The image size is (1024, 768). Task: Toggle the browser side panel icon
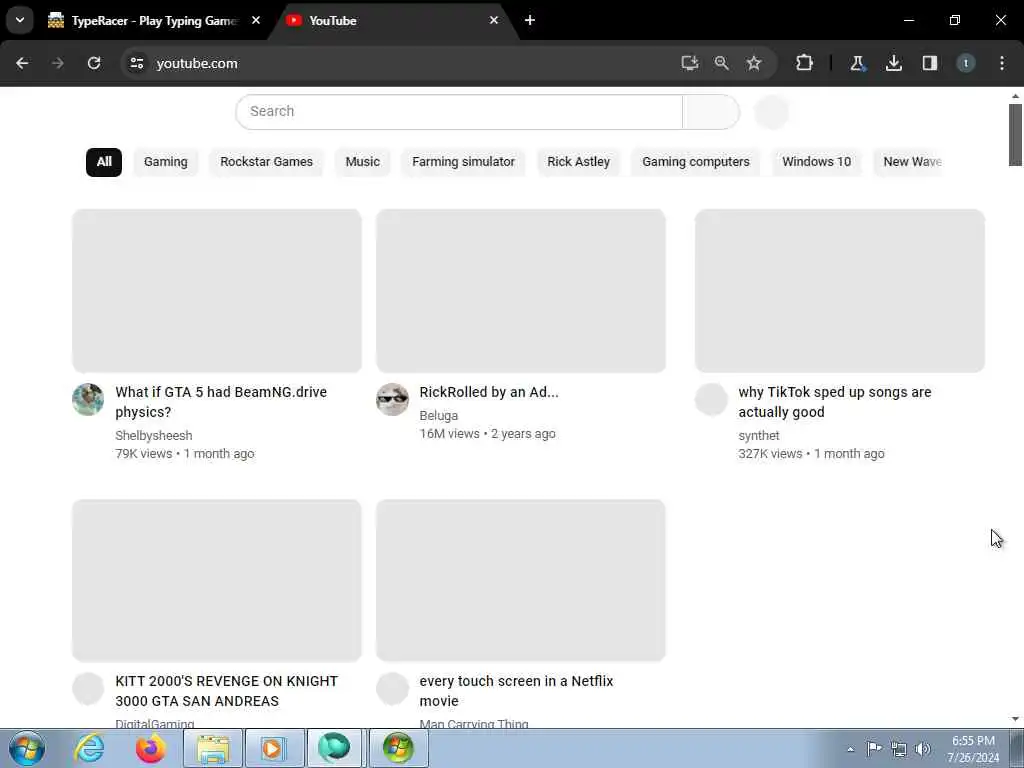click(x=929, y=63)
